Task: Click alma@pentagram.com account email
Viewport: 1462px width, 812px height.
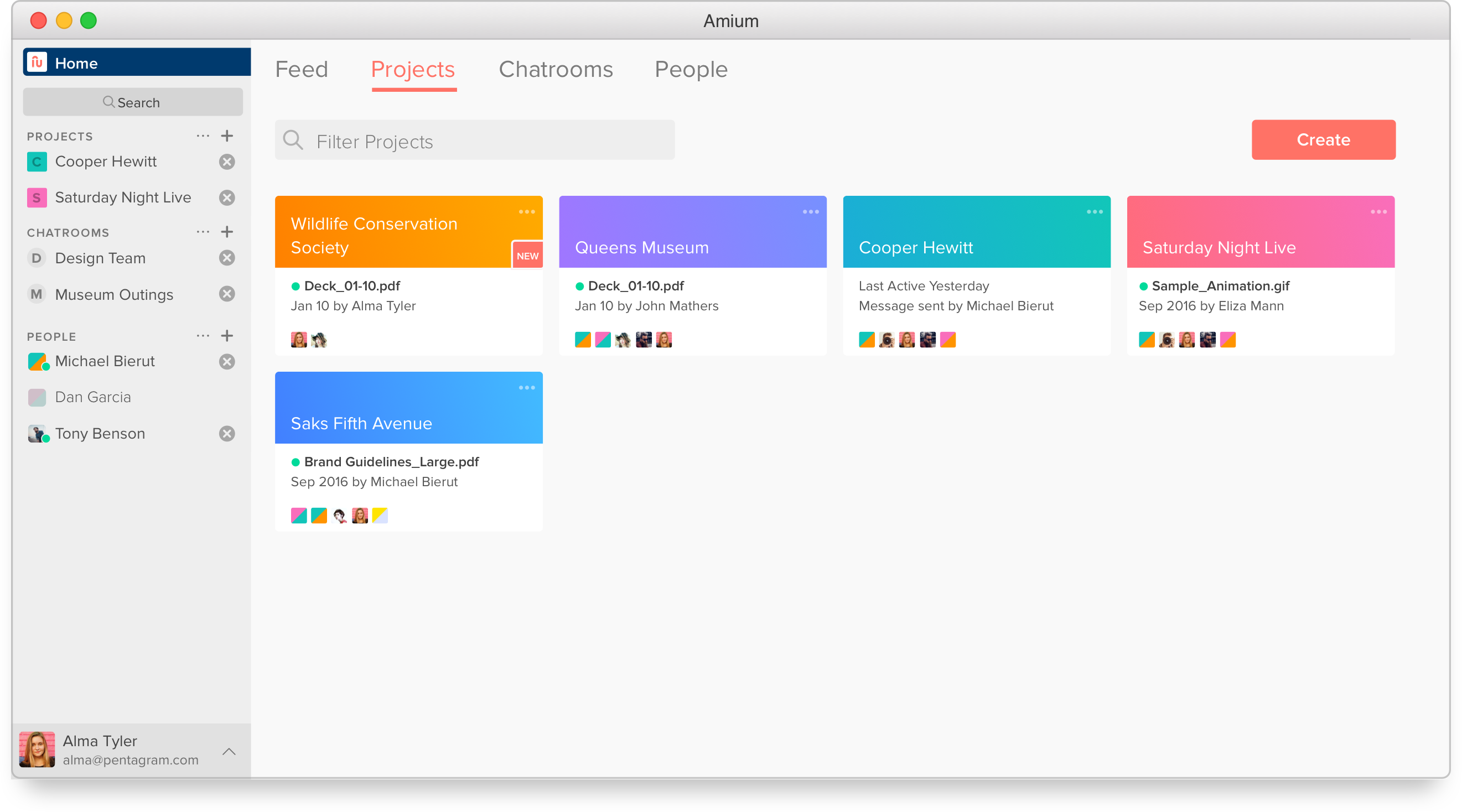Action: pyautogui.click(x=131, y=760)
